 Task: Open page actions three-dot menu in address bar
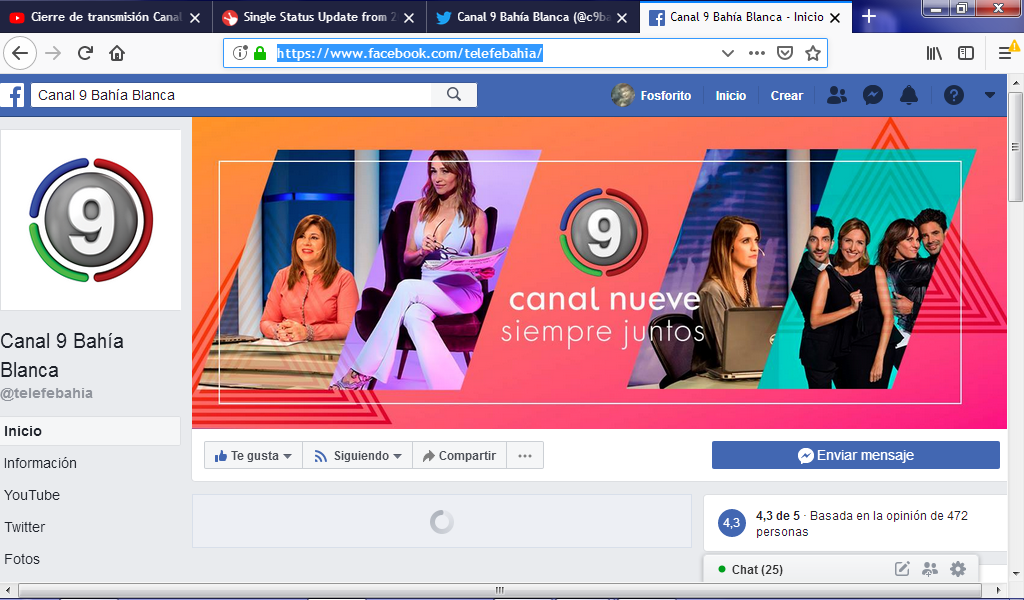tap(756, 54)
